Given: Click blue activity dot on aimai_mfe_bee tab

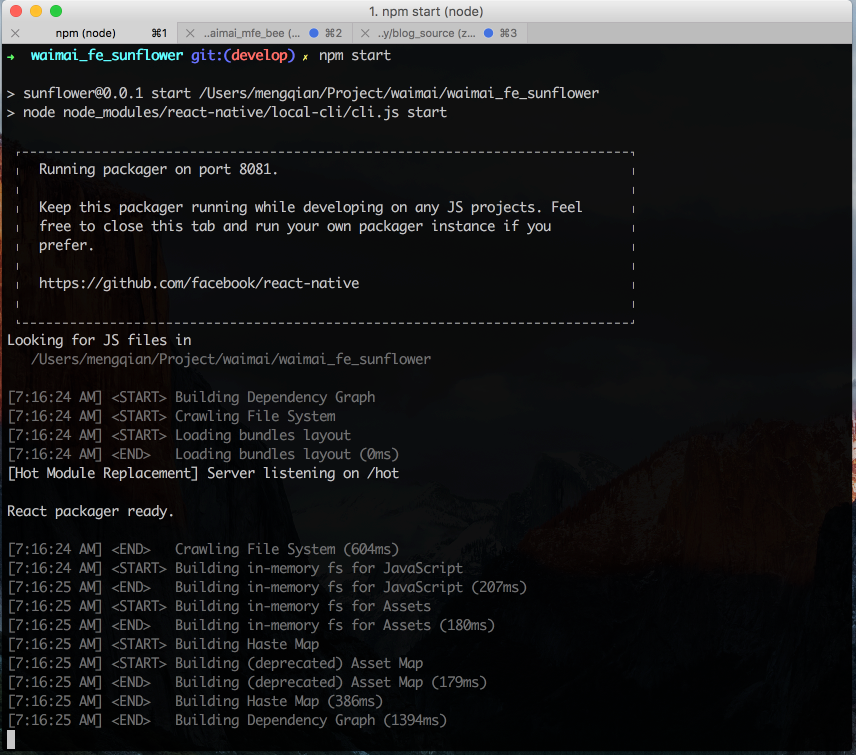Looking at the screenshot, I should coord(314,33).
